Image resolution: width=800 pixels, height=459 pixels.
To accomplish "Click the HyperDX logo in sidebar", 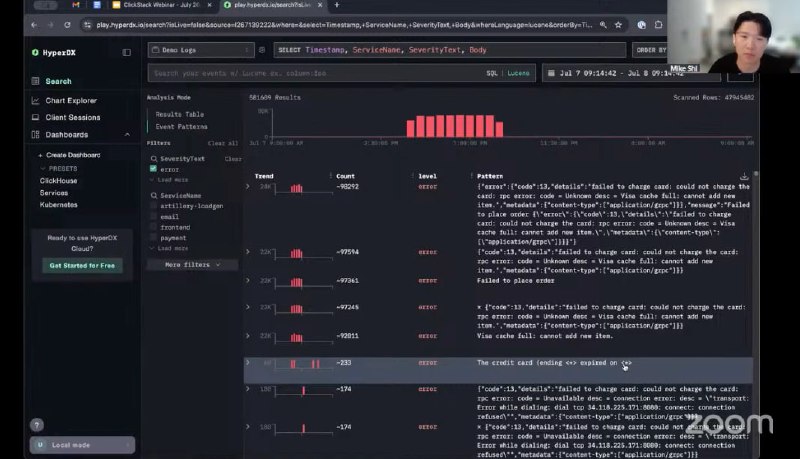I will [x=54, y=53].
